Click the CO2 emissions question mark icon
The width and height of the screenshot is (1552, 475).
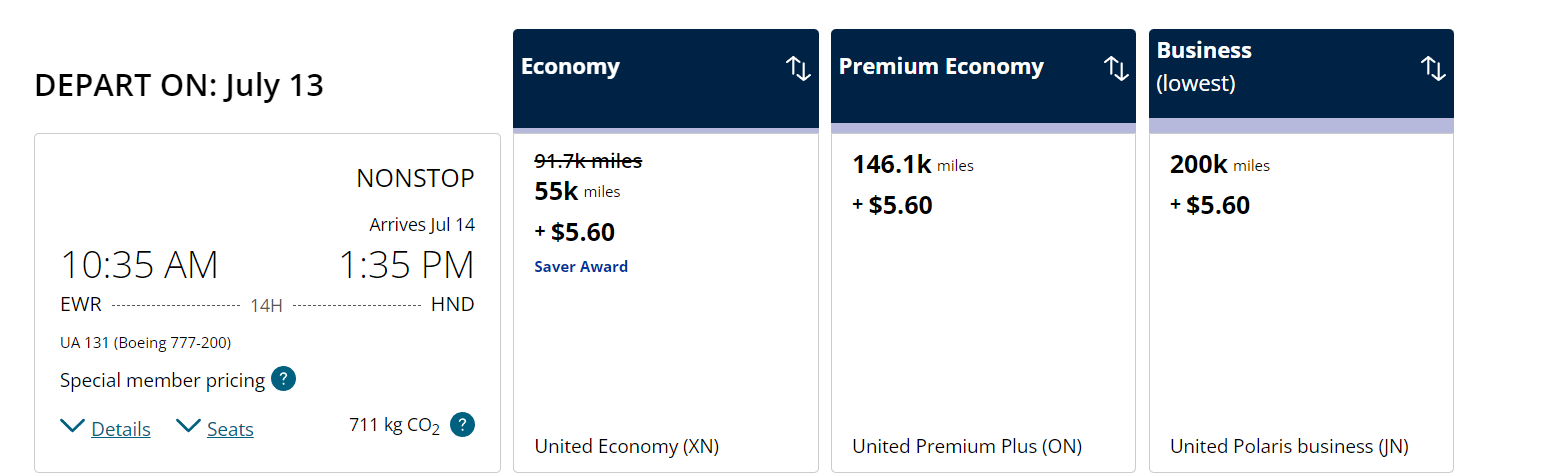[462, 425]
